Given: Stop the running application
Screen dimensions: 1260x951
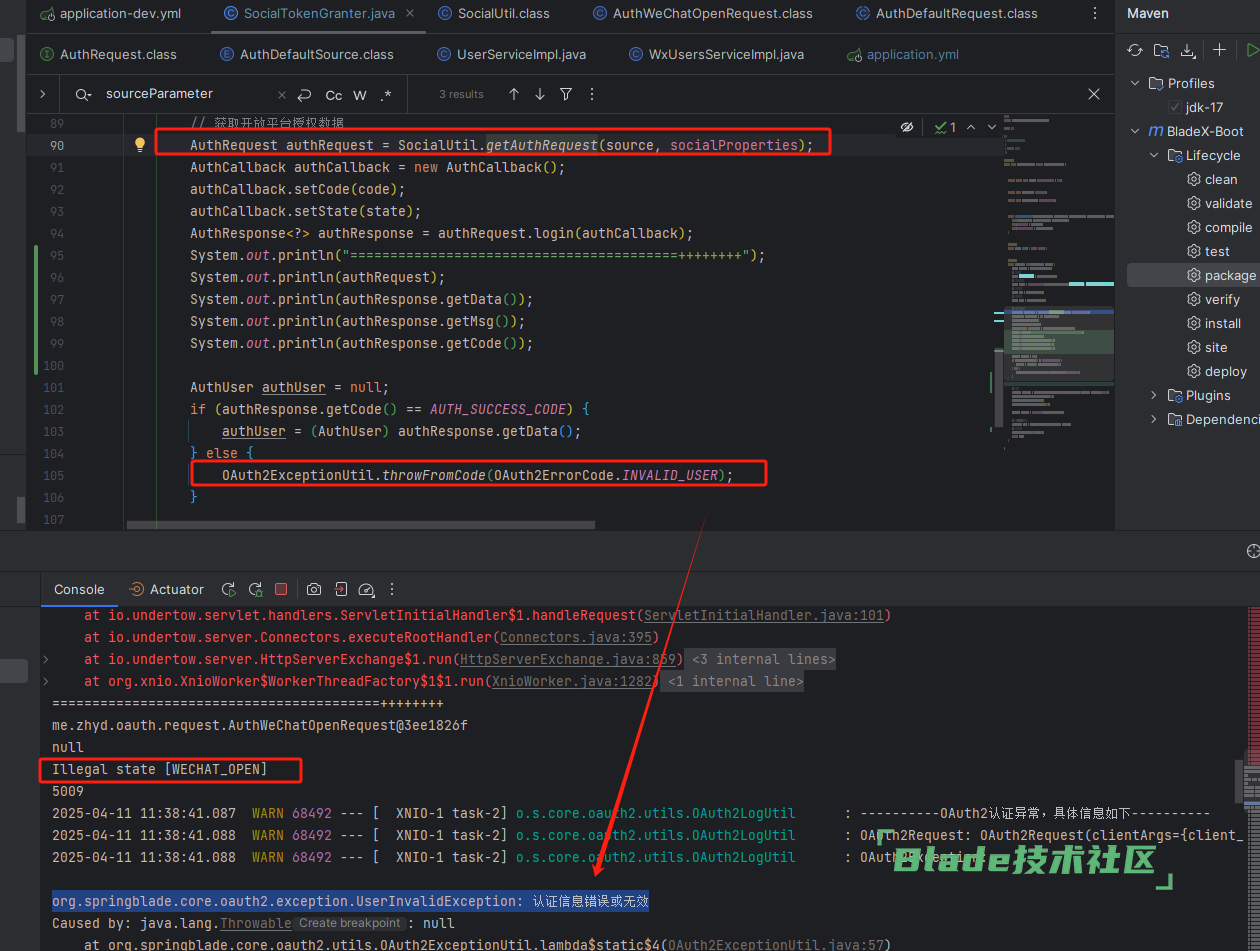Looking at the screenshot, I should [x=281, y=590].
